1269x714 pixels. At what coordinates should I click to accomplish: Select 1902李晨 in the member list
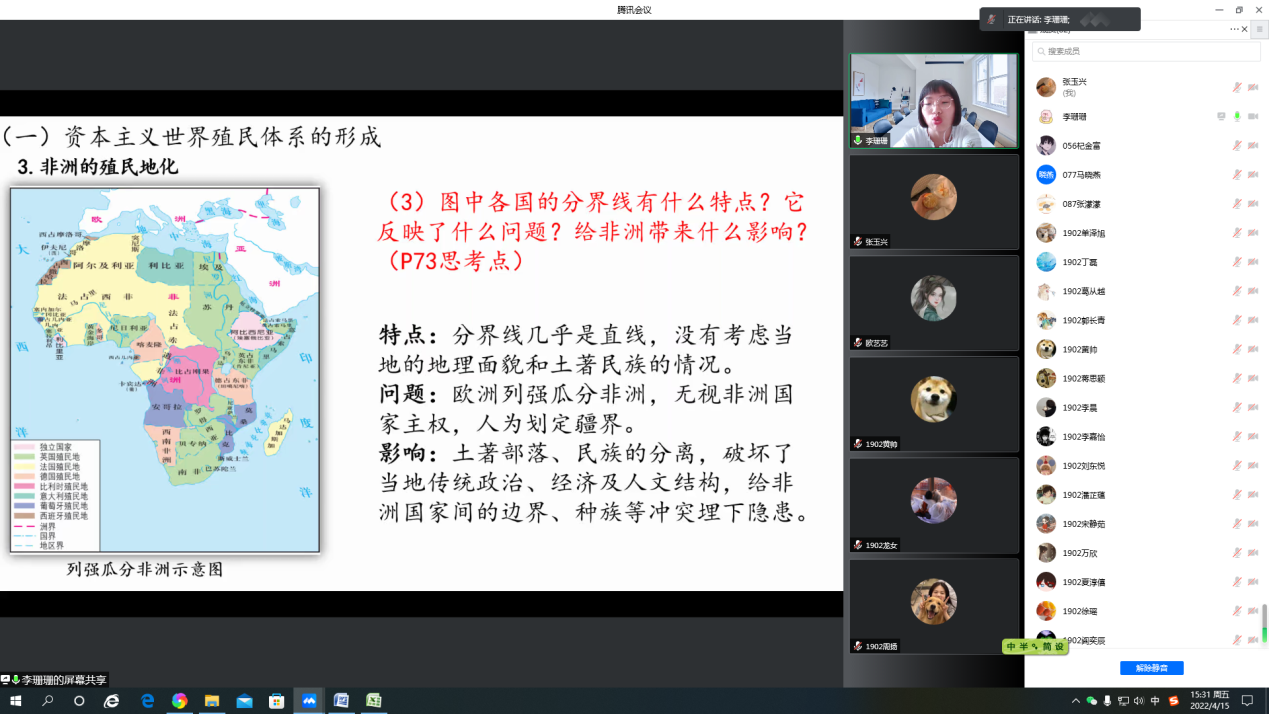[1079, 407]
